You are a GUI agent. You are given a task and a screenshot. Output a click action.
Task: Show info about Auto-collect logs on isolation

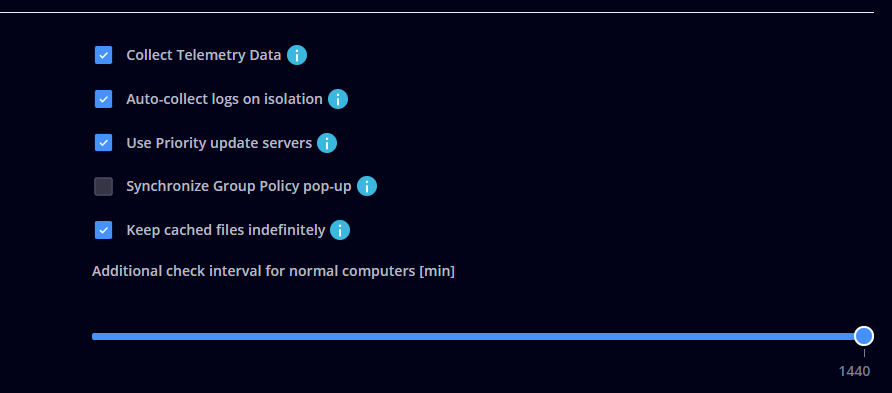[x=338, y=99]
